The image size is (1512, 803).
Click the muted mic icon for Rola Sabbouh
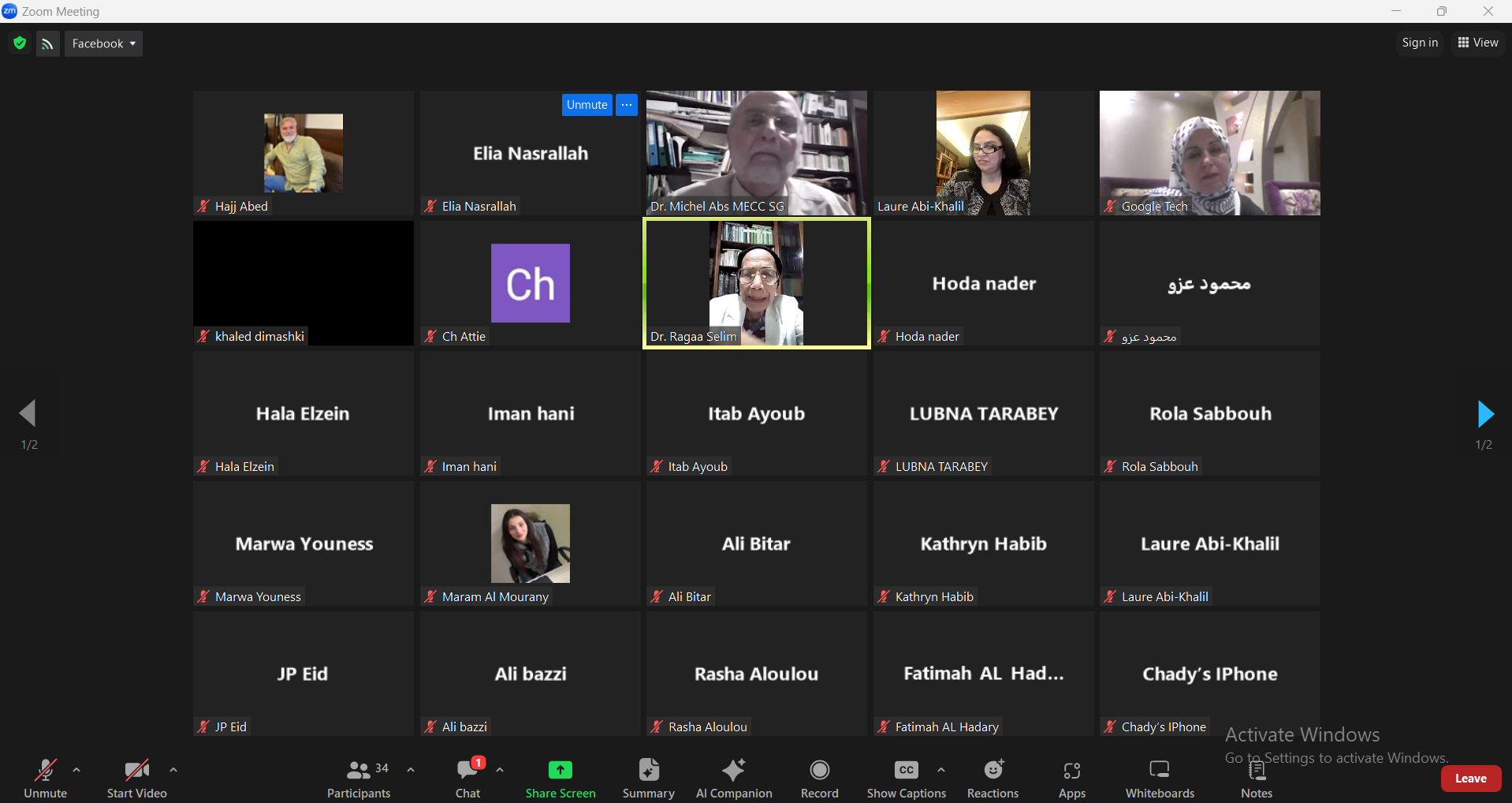click(1111, 467)
